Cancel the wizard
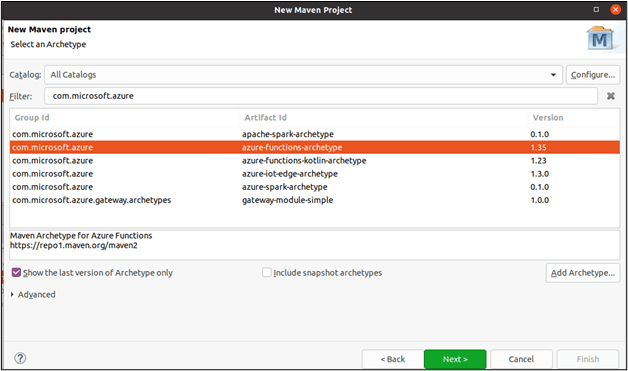628x371 pixels. coord(521,359)
